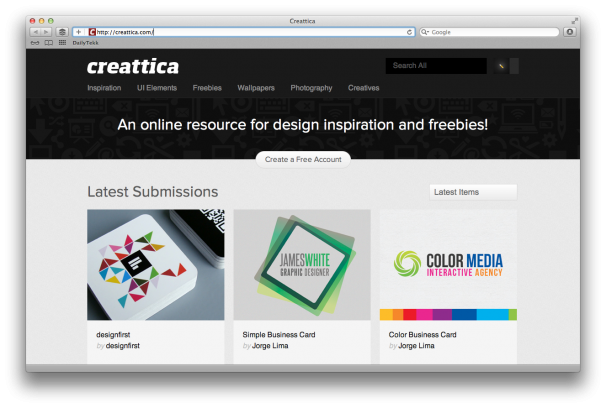Viewport: 606px width, 408px height.
Task: Click Create a Free Account button
Action: point(303,160)
